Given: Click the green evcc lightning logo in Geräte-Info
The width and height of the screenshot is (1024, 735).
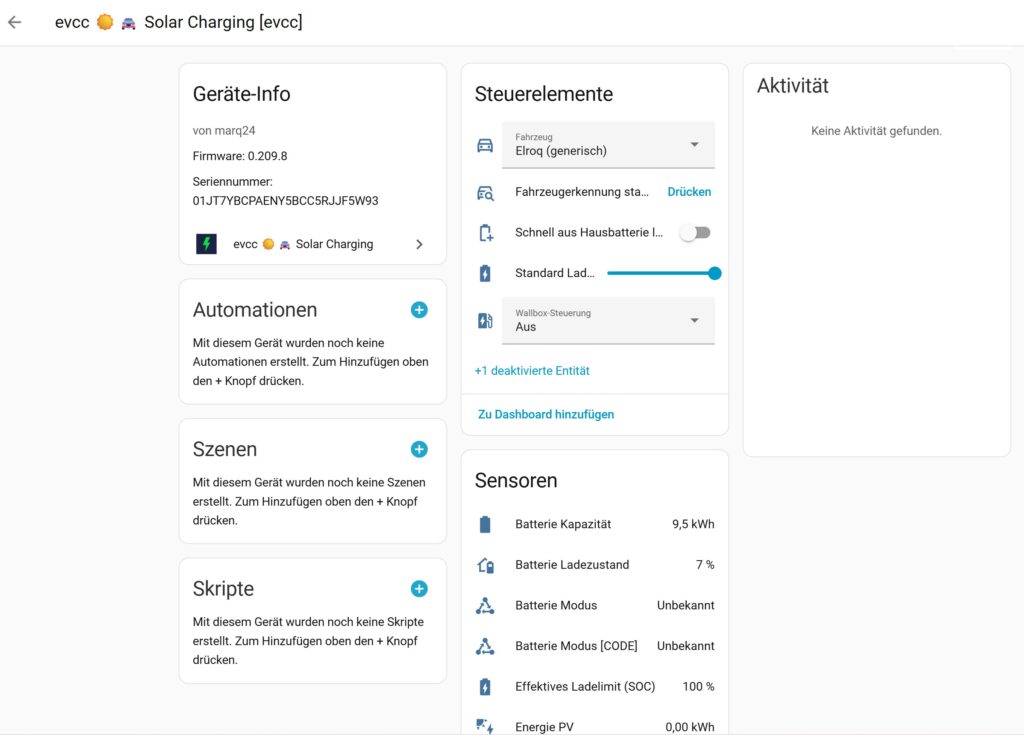Looking at the screenshot, I should tap(206, 243).
